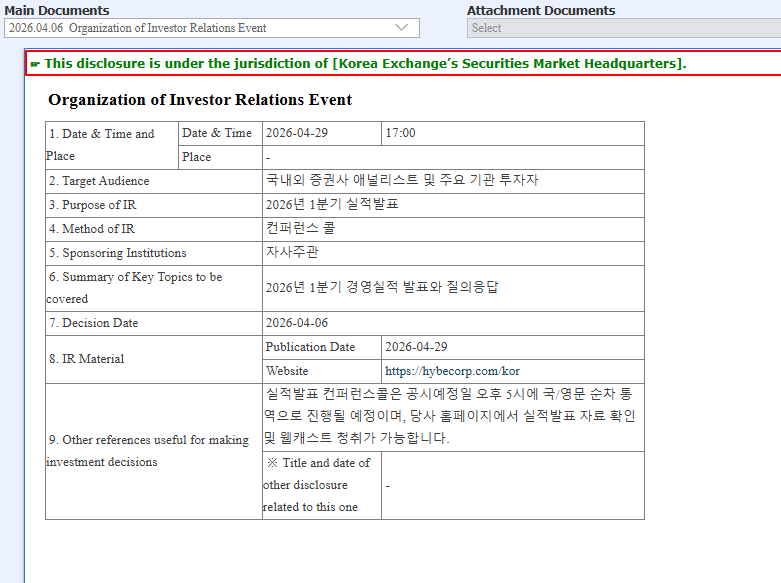Screen dimensions: 781x583
Task: Select the Method value '컨퍼런스 콜'
Action: click(x=300, y=228)
